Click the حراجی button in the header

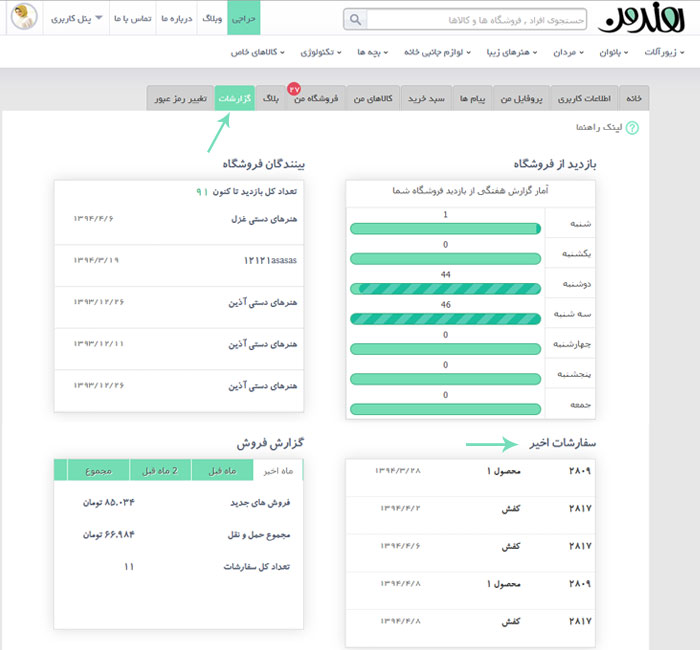[243, 19]
